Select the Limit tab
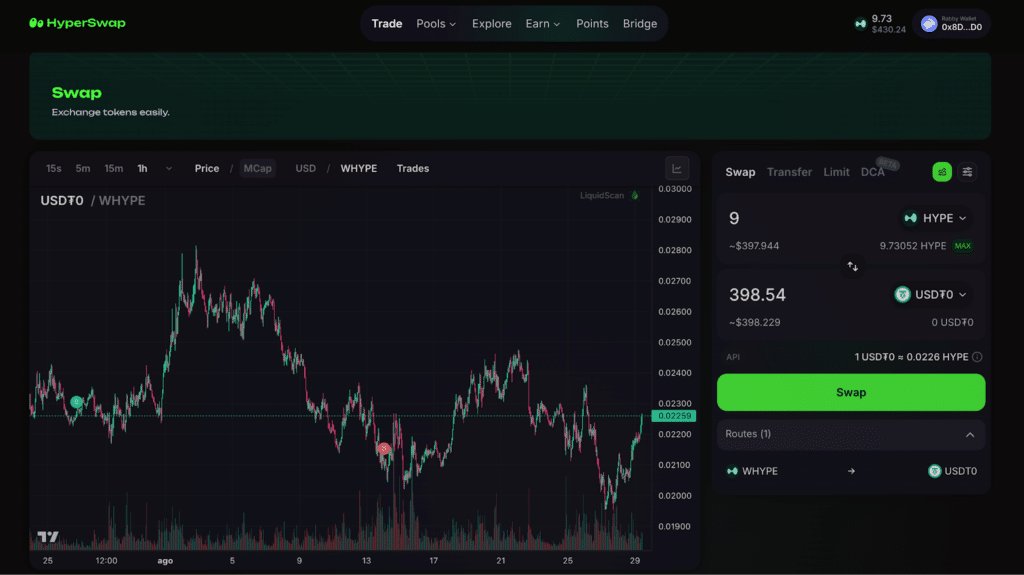Viewport: 1024px width, 575px height. click(x=836, y=172)
